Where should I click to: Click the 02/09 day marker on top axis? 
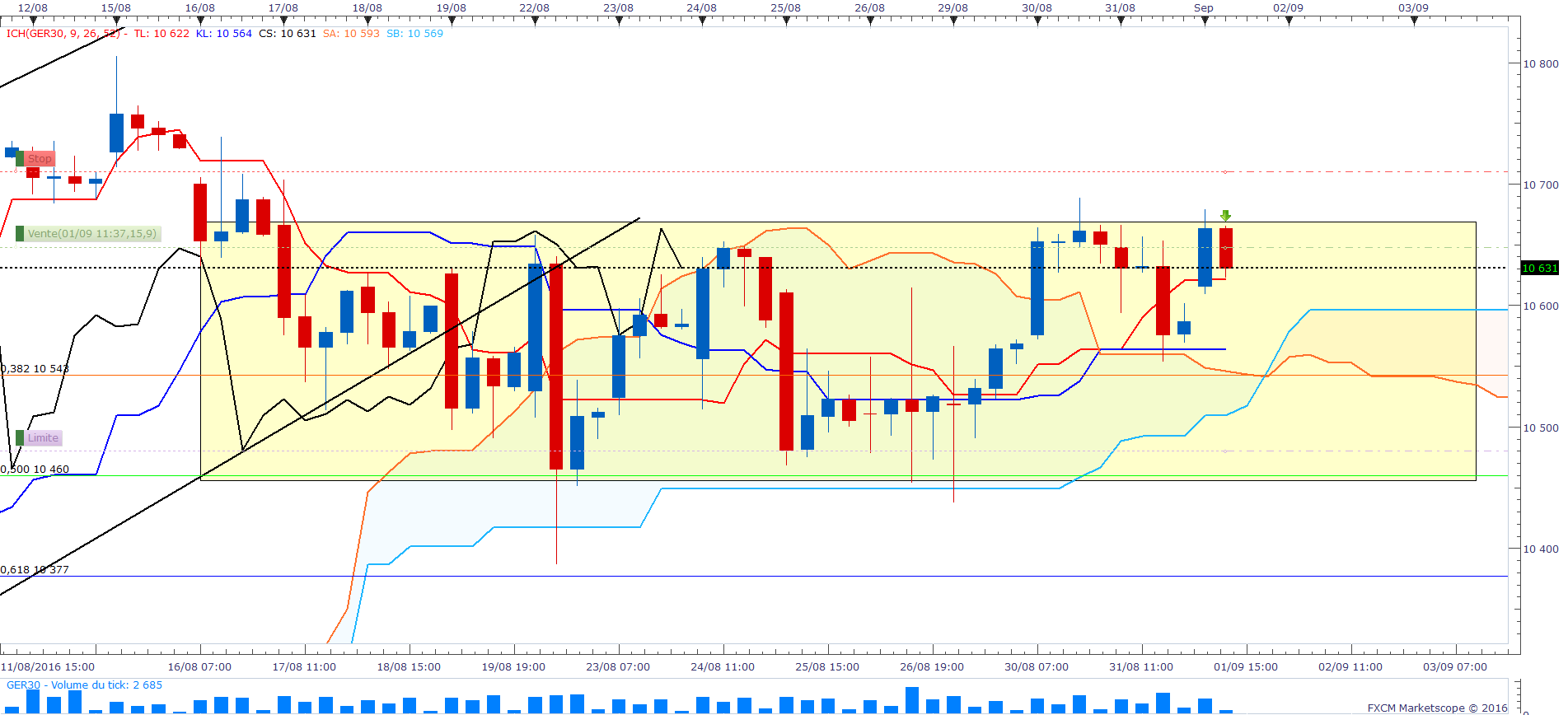pyautogui.click(x=1289, y=8)
